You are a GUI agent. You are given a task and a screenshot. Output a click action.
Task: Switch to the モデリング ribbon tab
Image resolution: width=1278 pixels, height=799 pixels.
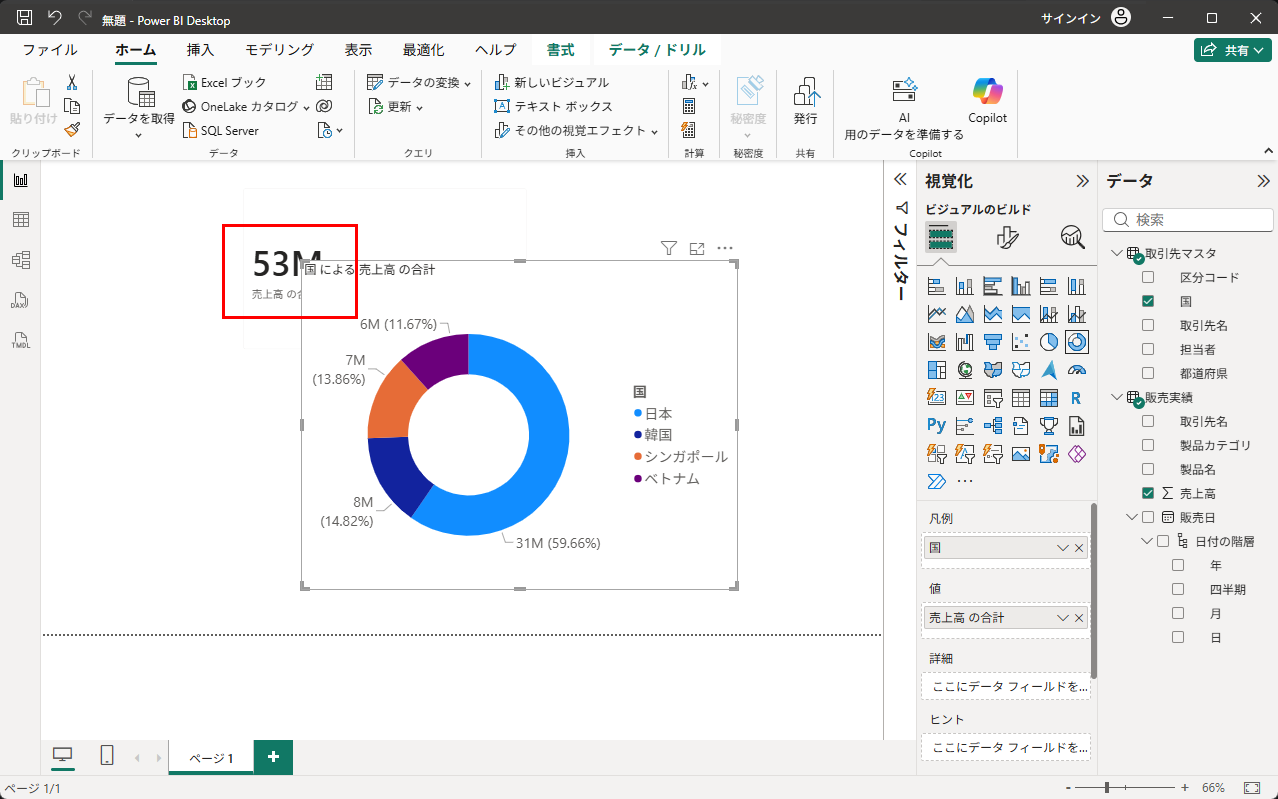tap(280, 50)
